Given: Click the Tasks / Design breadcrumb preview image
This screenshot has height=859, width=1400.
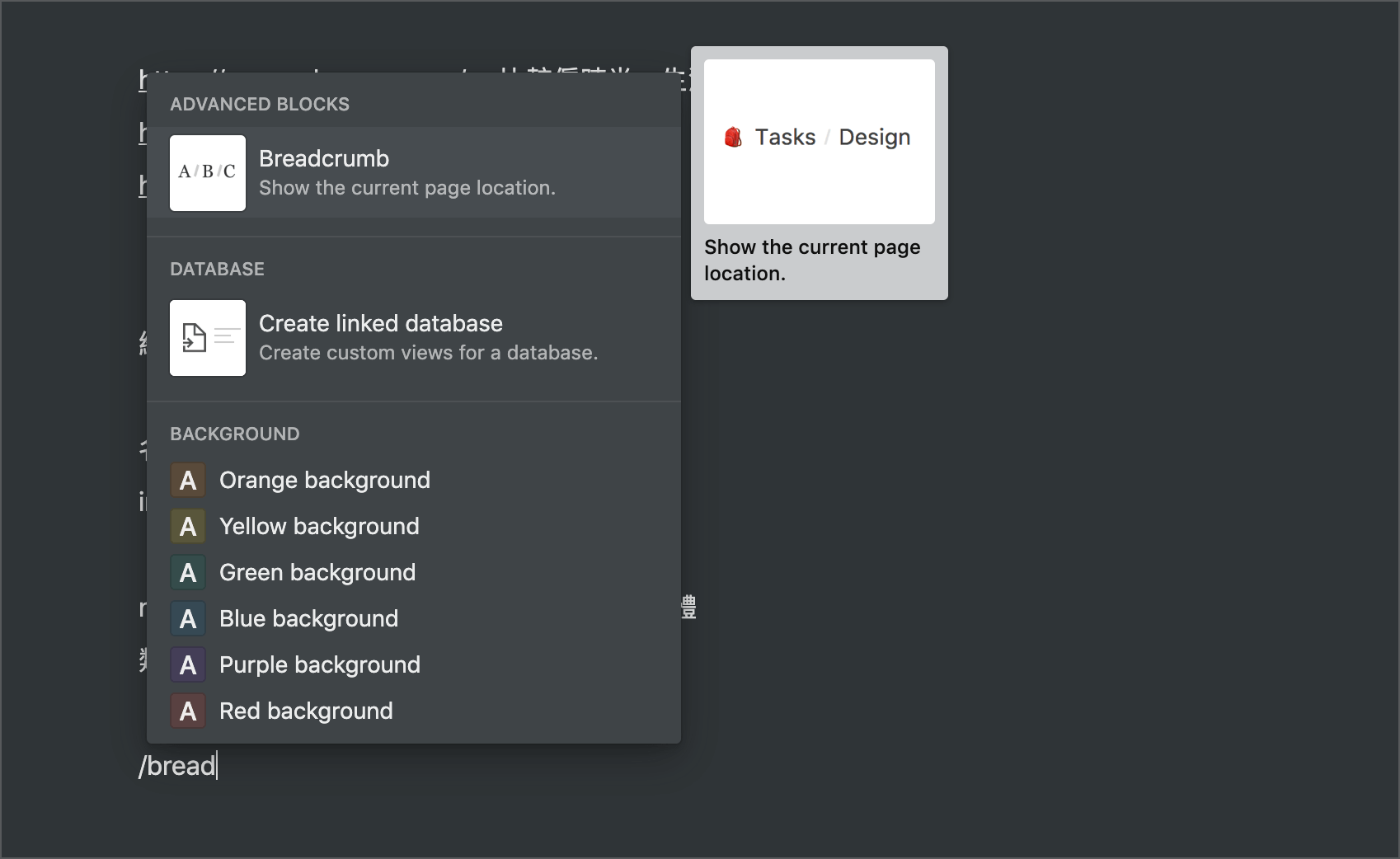Looking at the screenshot, I should [820, 142].
